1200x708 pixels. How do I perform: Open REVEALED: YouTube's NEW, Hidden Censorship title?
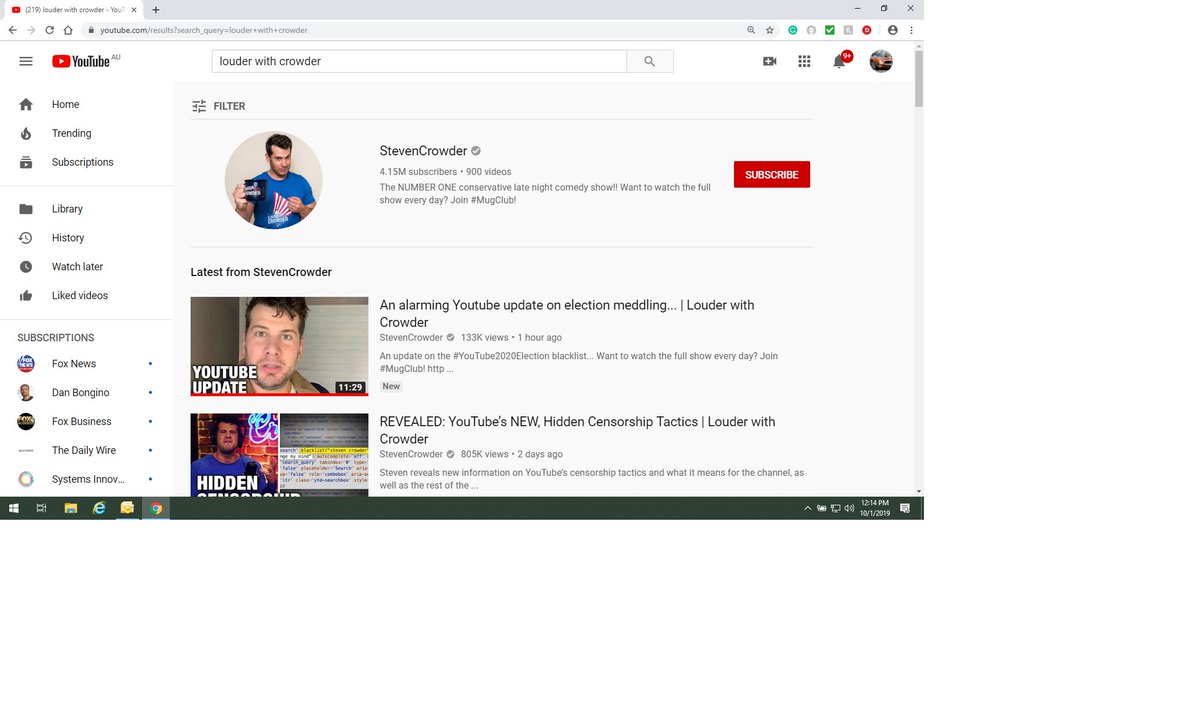click(577, 430)
